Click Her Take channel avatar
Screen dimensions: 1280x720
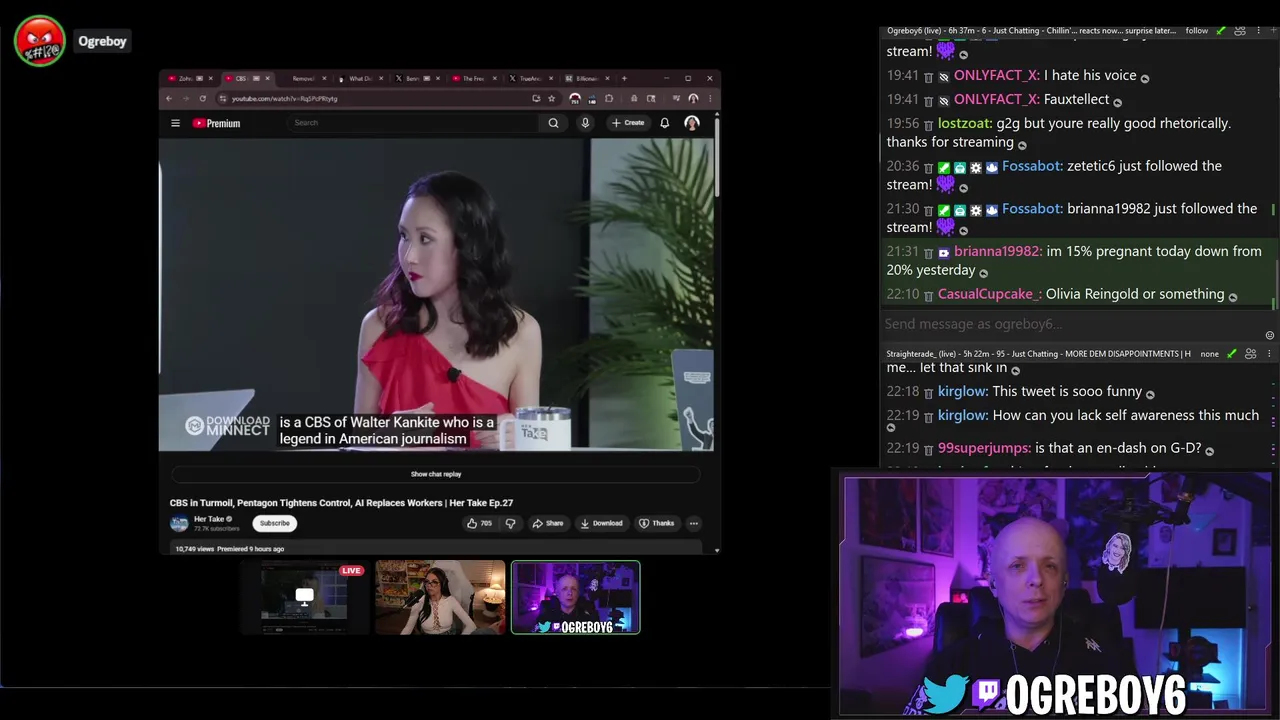pyautogui.click(x=179, y=523)
